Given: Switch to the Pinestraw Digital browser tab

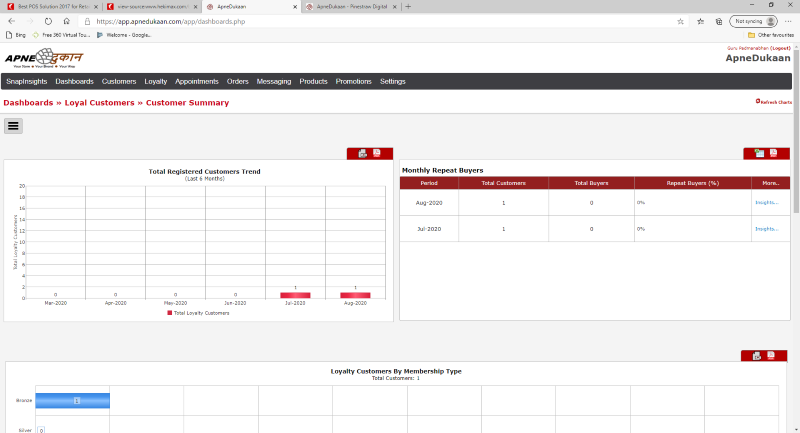Looking at the screenshot, I should click(352, 6).
